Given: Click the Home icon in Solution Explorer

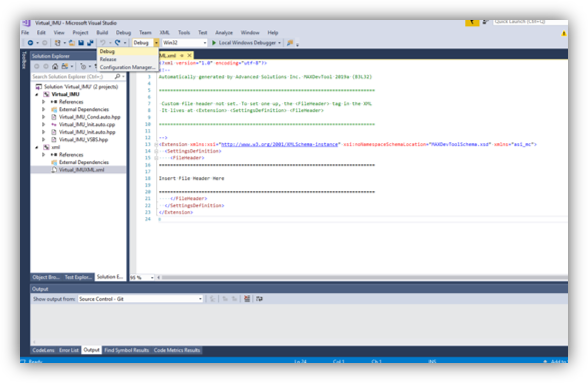Looking at the screenshot, I should pyautogui.click(x=55, y=66).
